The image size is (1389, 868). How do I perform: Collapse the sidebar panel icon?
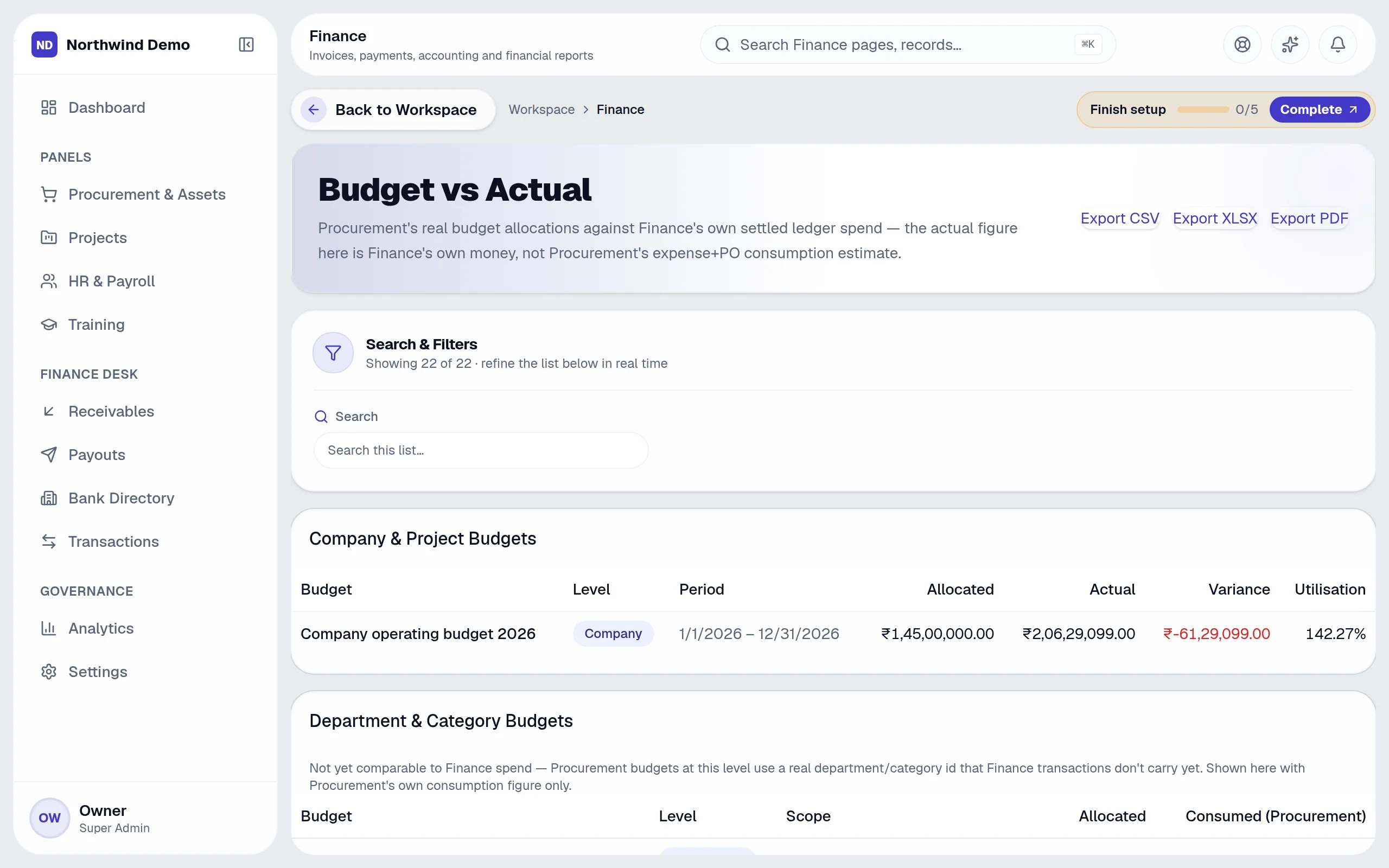tap(246, 44)
